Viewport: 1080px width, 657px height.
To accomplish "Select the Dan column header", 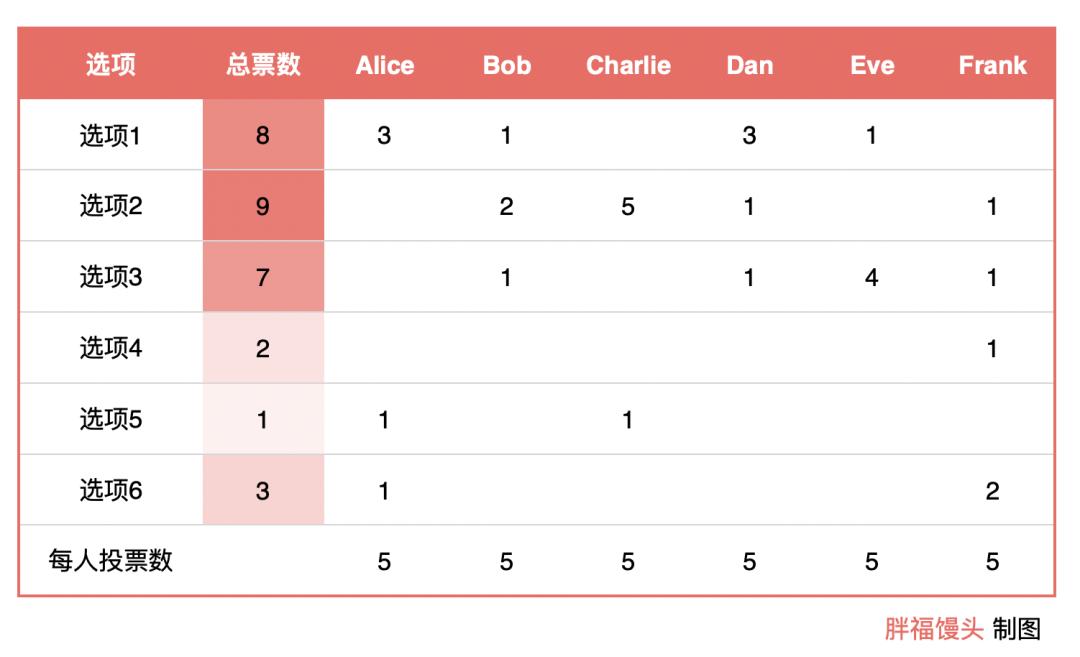I will 750,65.
